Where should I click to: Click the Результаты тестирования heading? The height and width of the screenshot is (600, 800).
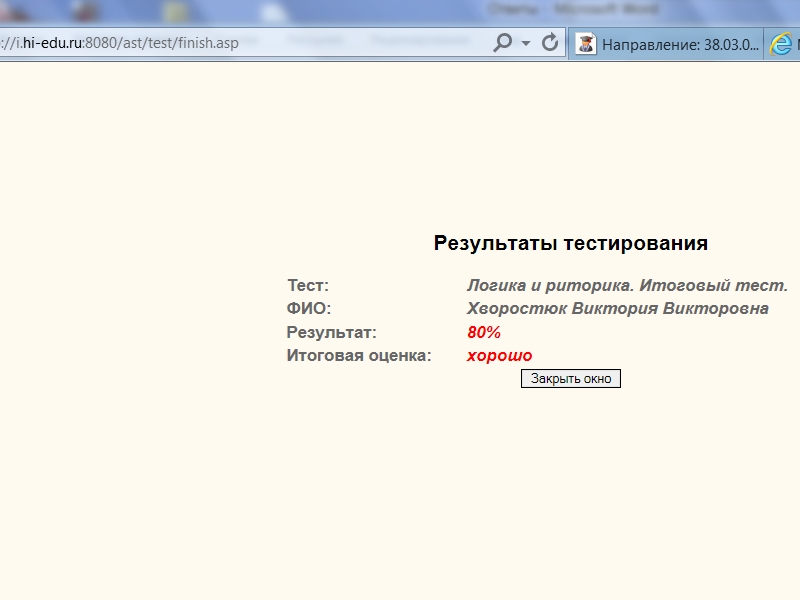tap(570, 243)
